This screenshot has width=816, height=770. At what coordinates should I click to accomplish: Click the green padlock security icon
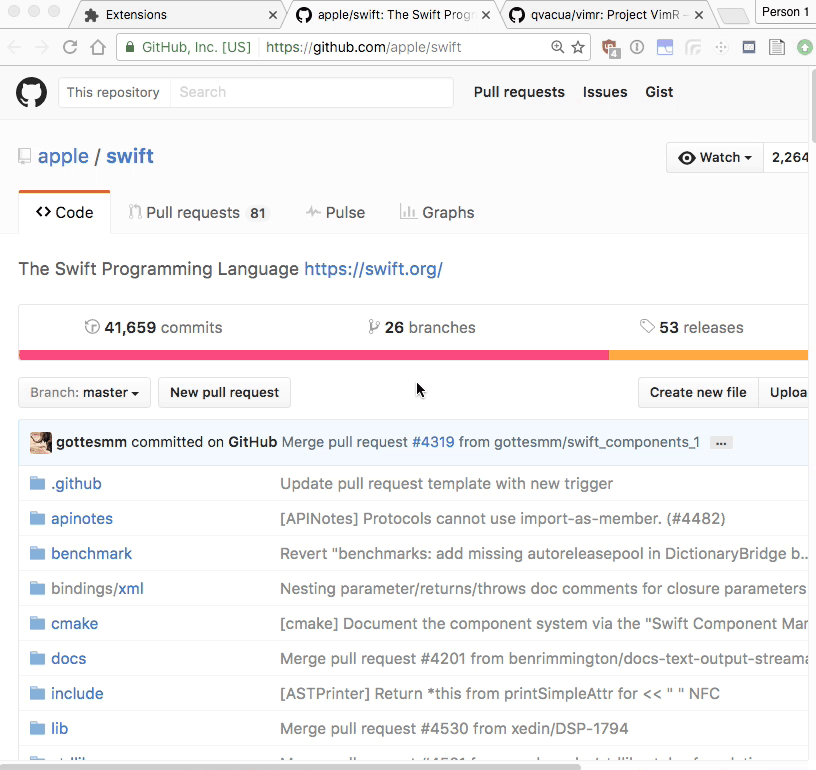tap(130, 47)
